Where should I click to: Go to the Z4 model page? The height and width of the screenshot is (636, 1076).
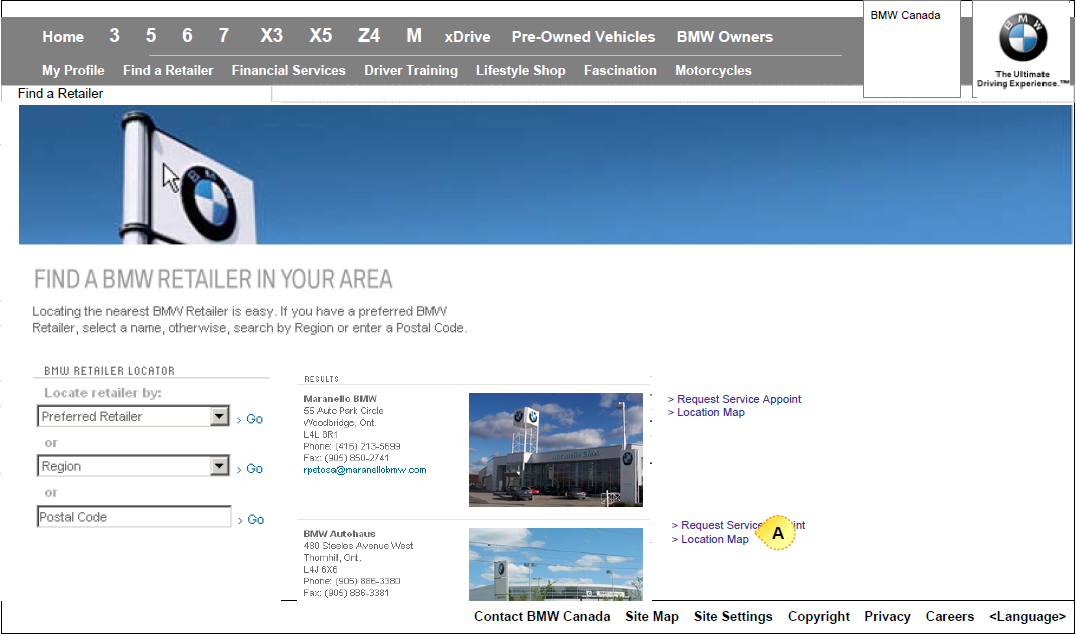[369, 36]
